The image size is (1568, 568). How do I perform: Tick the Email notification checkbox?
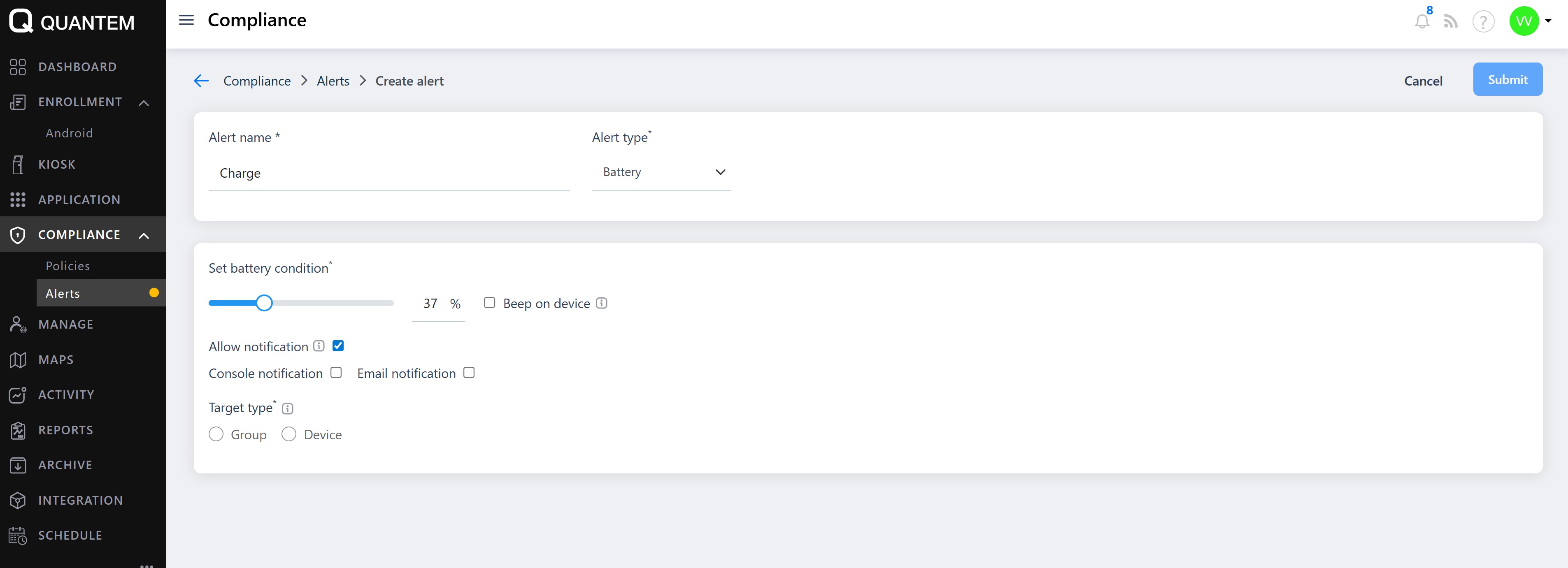(x=469, y=373)
